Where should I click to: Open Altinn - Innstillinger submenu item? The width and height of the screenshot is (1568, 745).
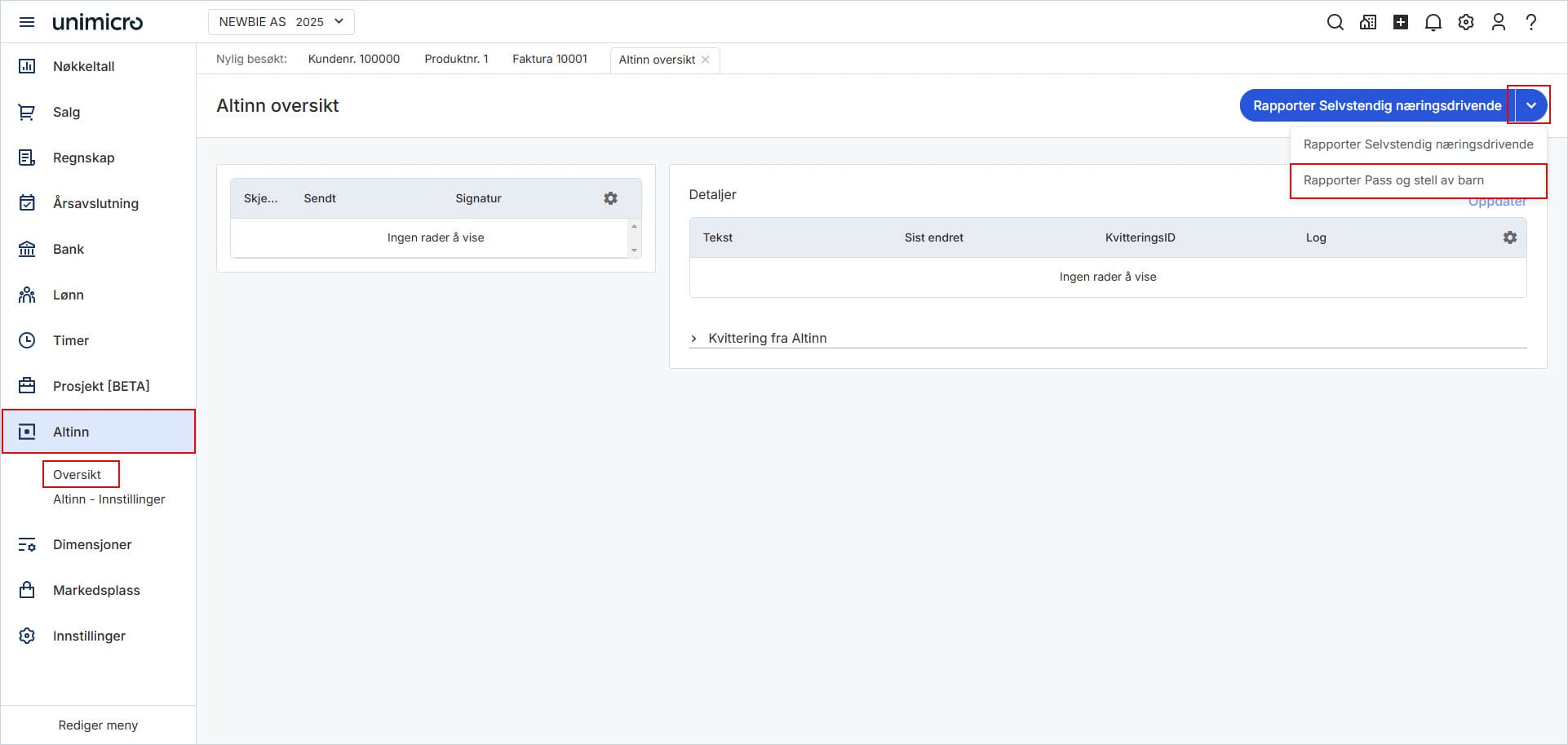pos(109,499)
